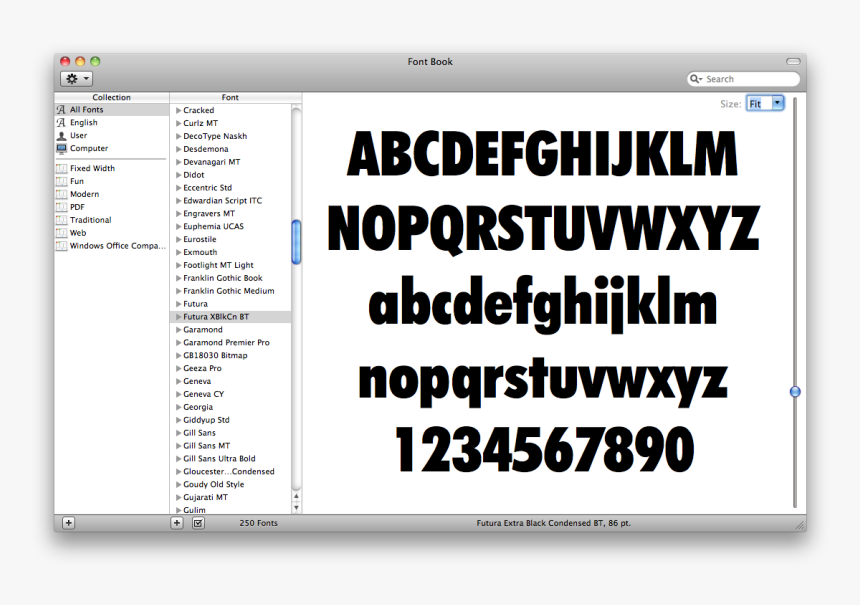Viewport: 860px width, 605px height.
Task: Select the Gill Sans Ultra Bold font
Action: point(218,458)
